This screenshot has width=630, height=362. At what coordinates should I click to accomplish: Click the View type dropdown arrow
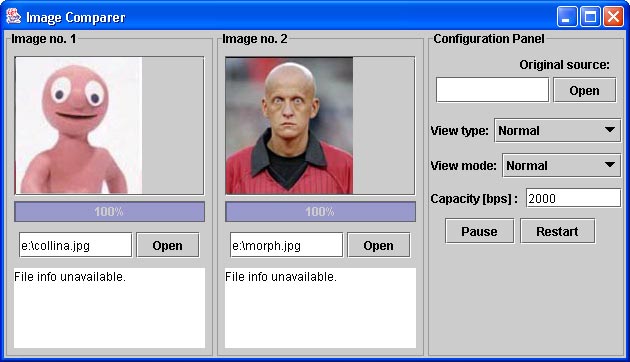tap(610, 130)
